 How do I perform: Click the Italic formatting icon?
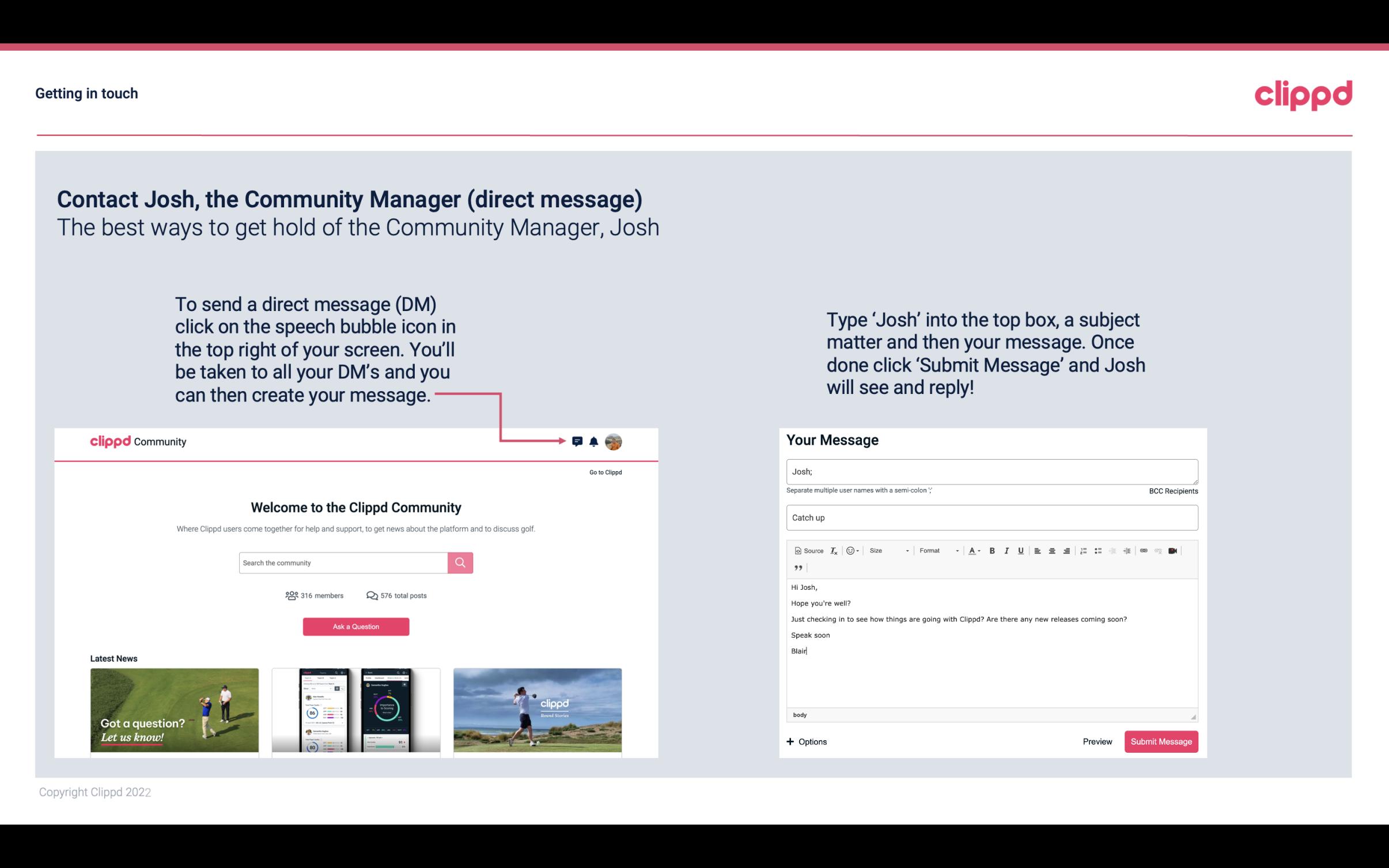tap(1007, 550)
